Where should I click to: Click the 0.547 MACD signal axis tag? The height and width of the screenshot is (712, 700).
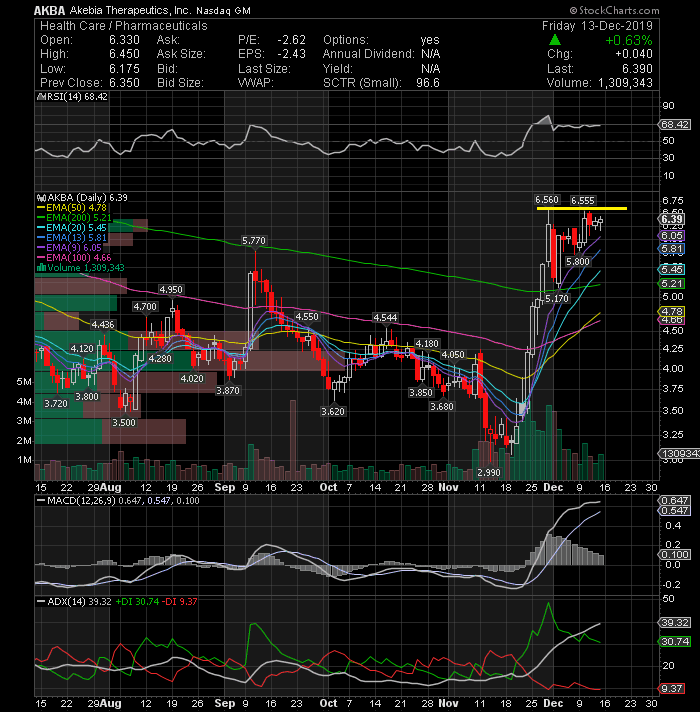(x=674, y=510)
